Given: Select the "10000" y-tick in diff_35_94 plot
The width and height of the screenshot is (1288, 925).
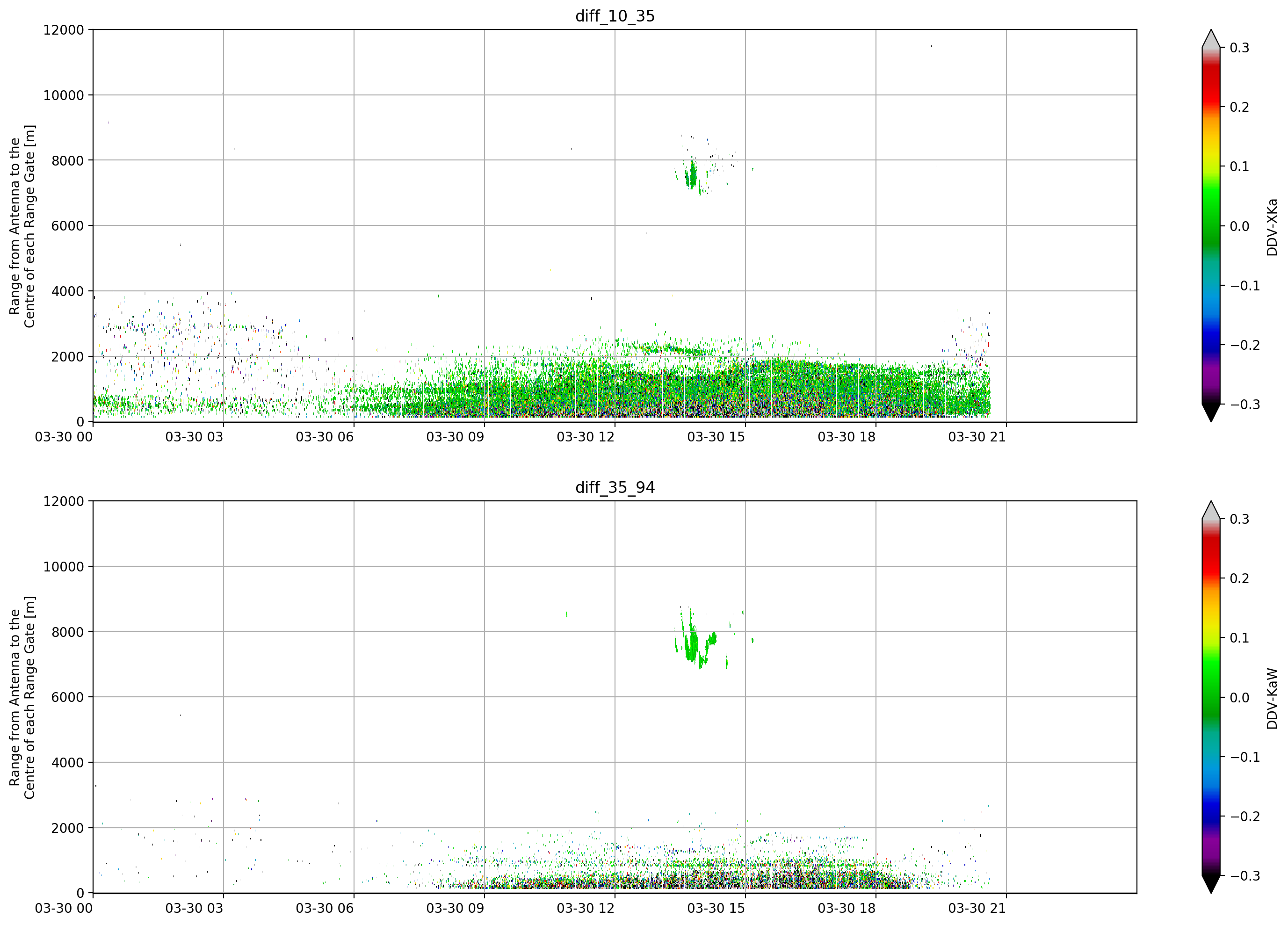Looking at the screenshot, I should pyautogui.click(x=64, y=567).
